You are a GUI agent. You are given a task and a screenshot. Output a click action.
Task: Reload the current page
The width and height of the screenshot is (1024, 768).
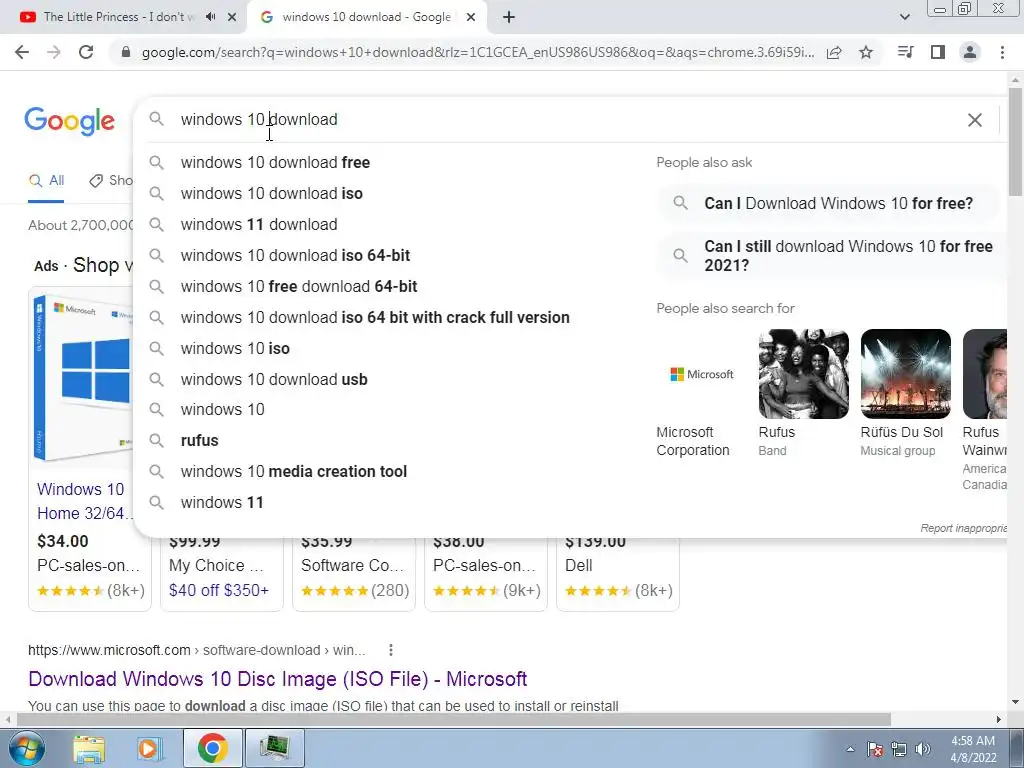point(86,52)
